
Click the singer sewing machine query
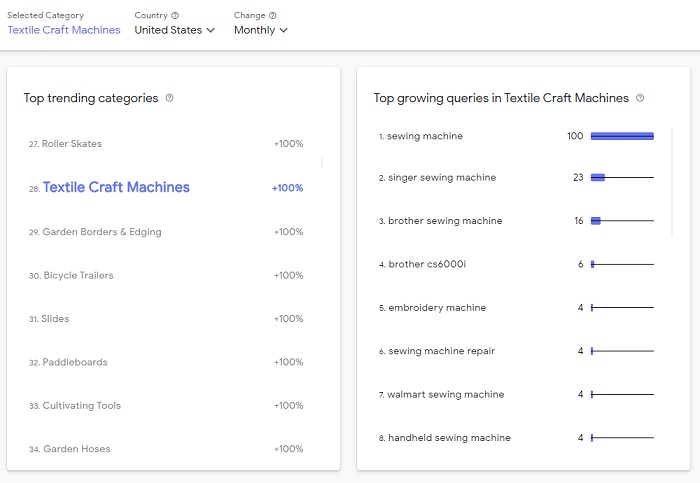[442, 178]
